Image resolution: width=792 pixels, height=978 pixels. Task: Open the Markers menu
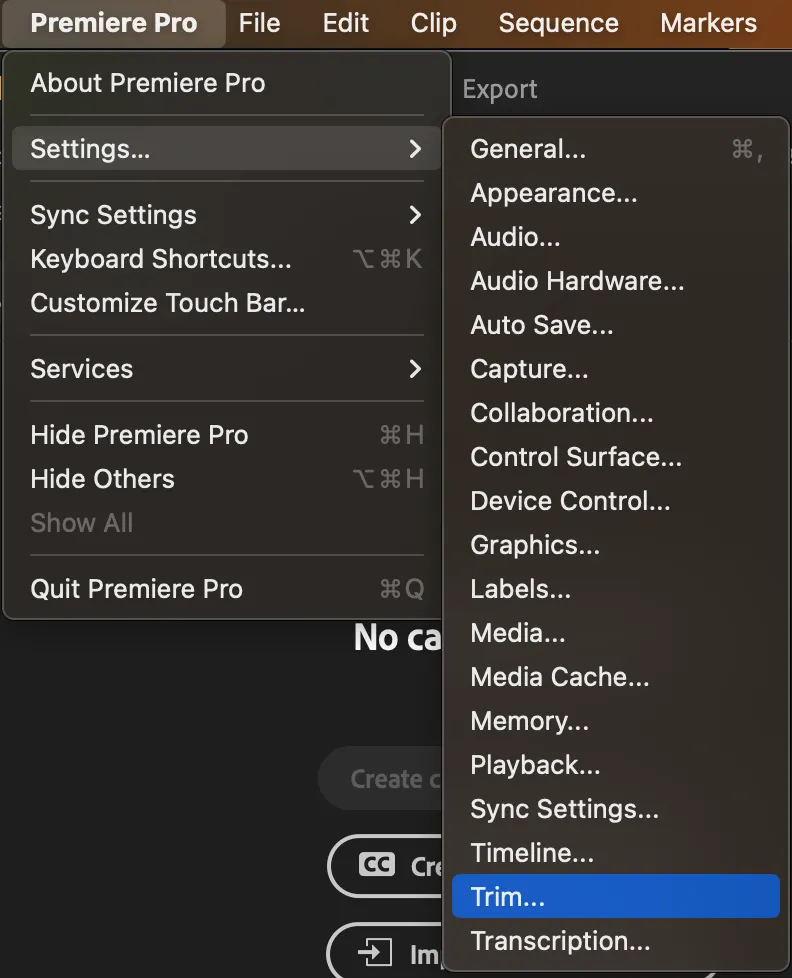pyautogui.click(x=708, y=23)
